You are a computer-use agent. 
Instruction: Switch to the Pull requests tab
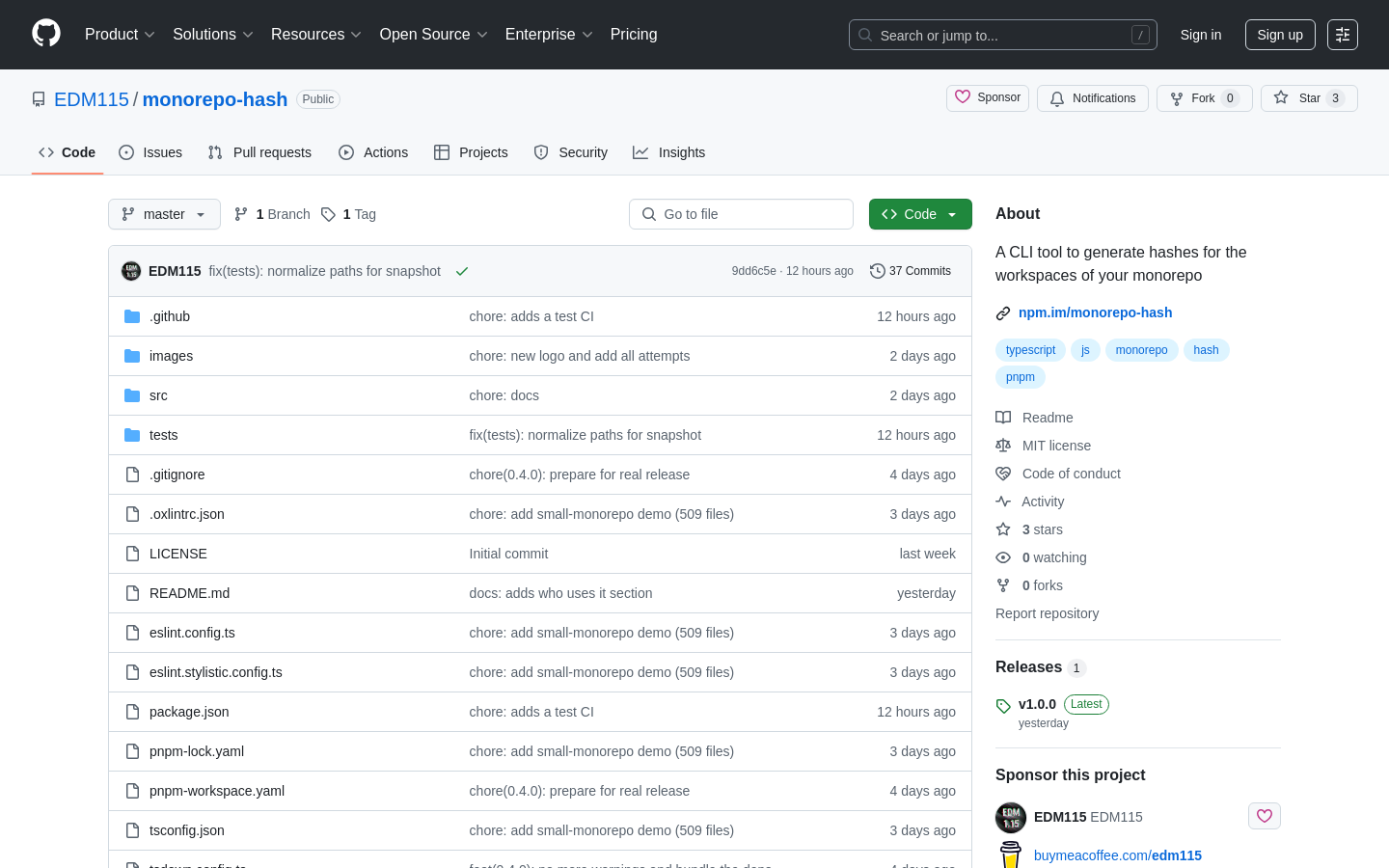(x=259, y=152)
